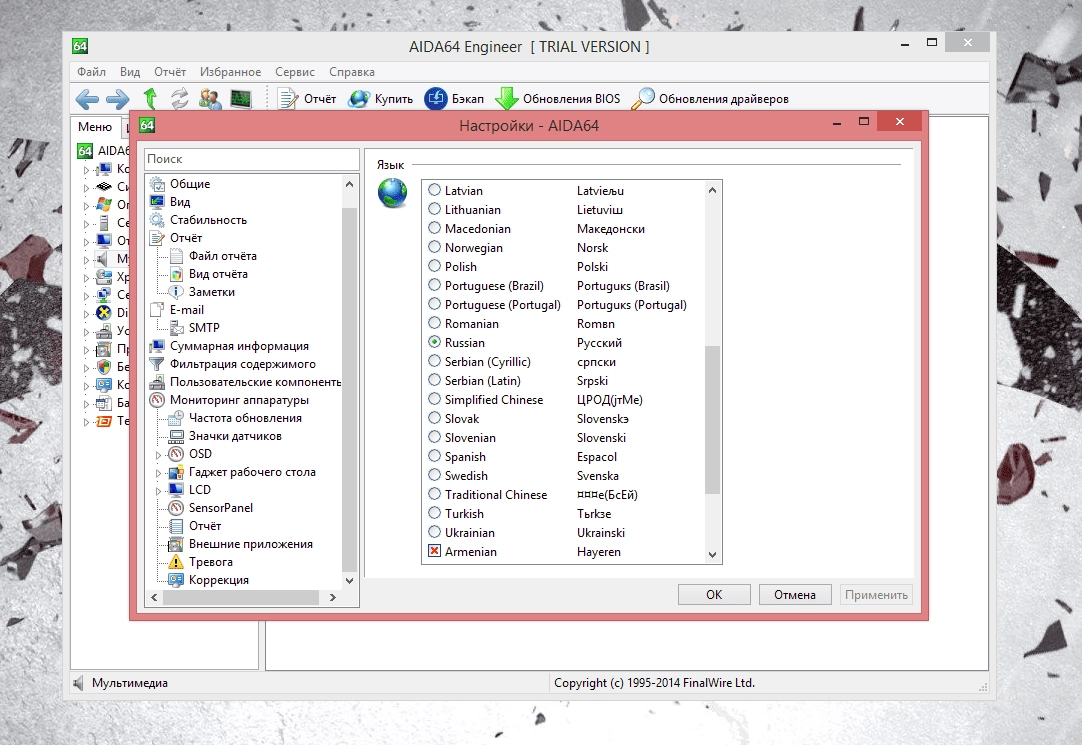The height and width of the screenshot is (745, 1082).
Task: Click the forward arrow in main toolbar
Action: coord(117,99)
